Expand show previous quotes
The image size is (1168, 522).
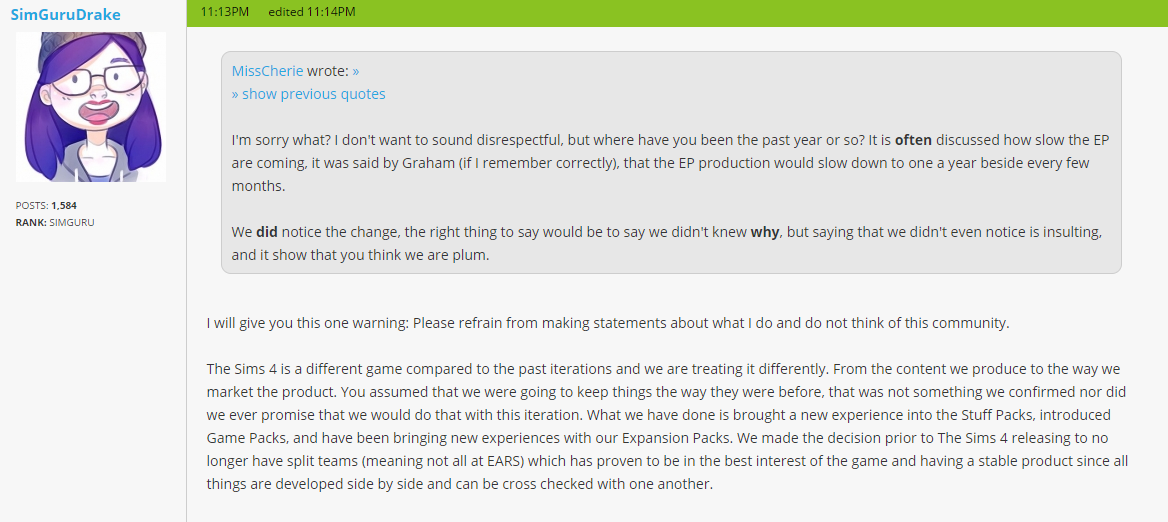(308, 94)
